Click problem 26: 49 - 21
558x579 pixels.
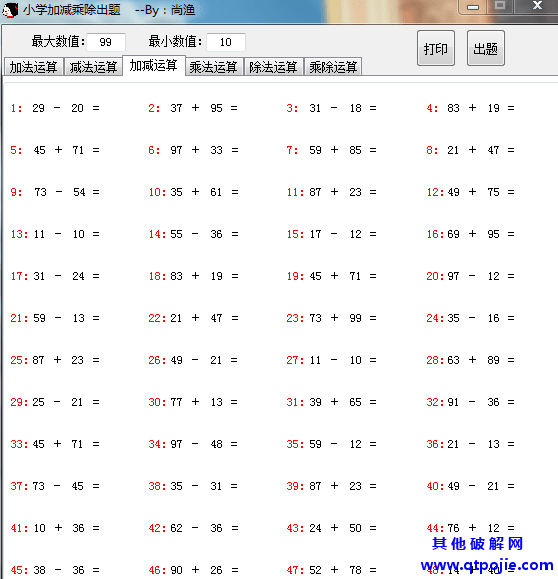click(193, 360)
